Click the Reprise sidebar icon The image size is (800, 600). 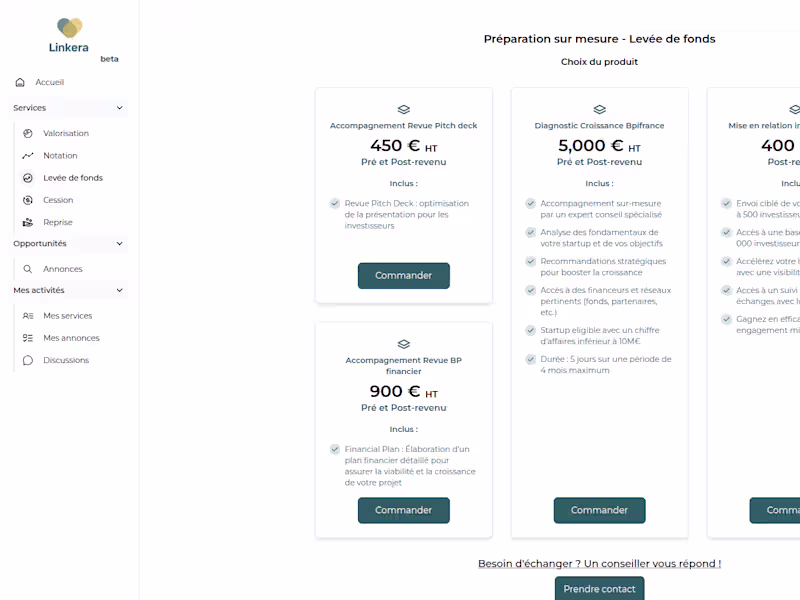[28, 222]
